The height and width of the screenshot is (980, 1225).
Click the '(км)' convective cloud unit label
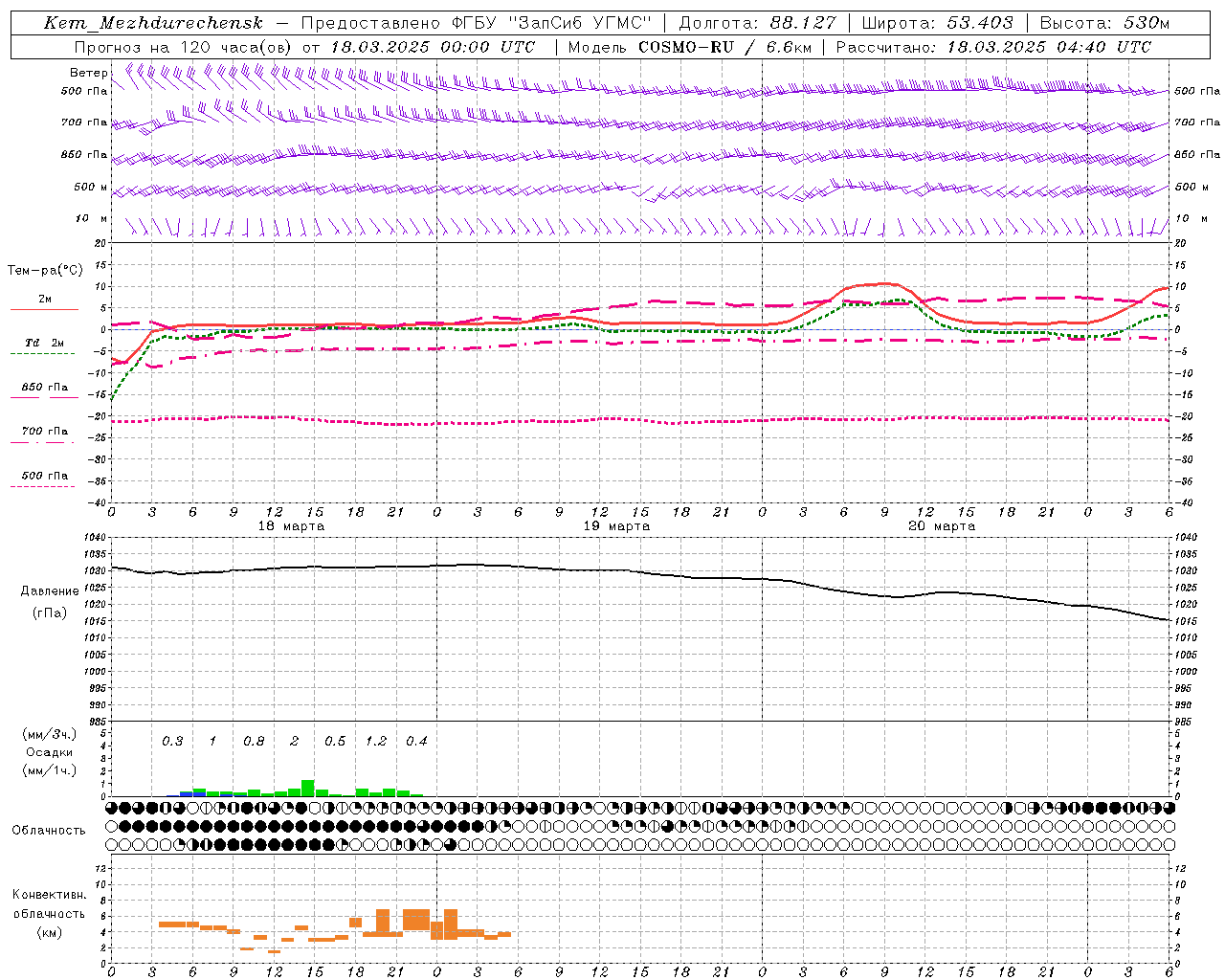(x=49, y=932)
